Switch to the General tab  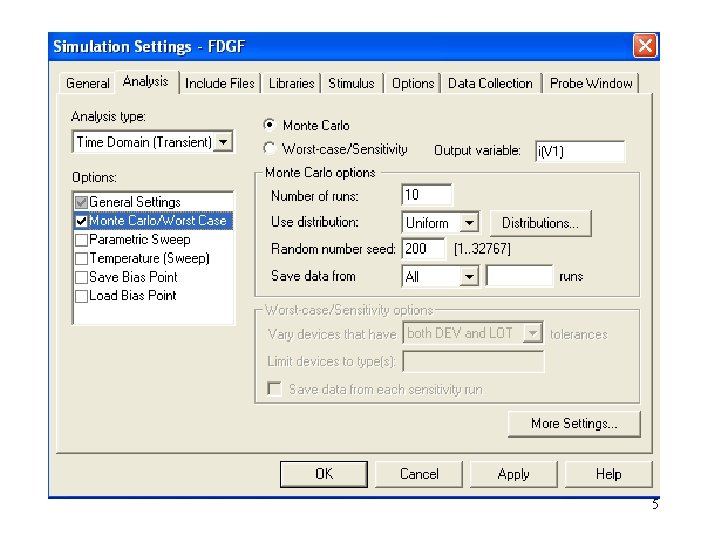[x=87, y=83]
